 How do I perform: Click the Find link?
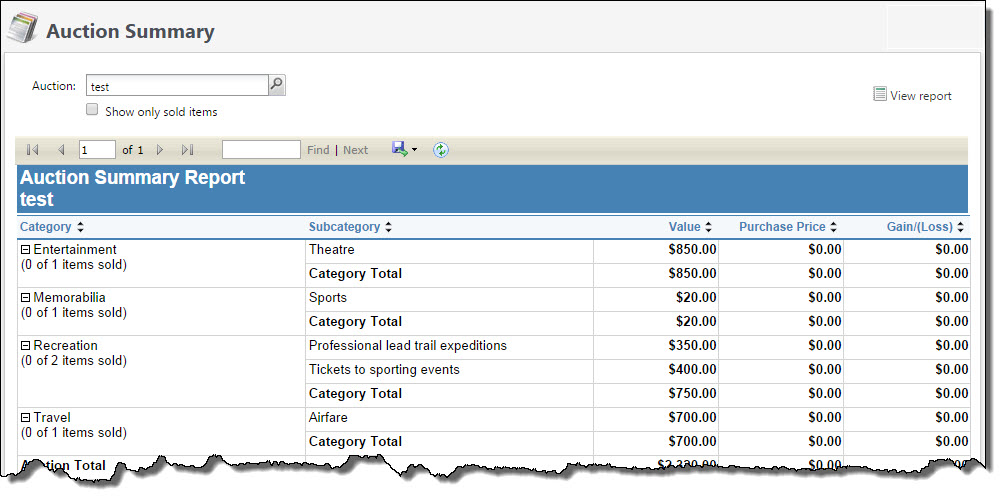318,150
